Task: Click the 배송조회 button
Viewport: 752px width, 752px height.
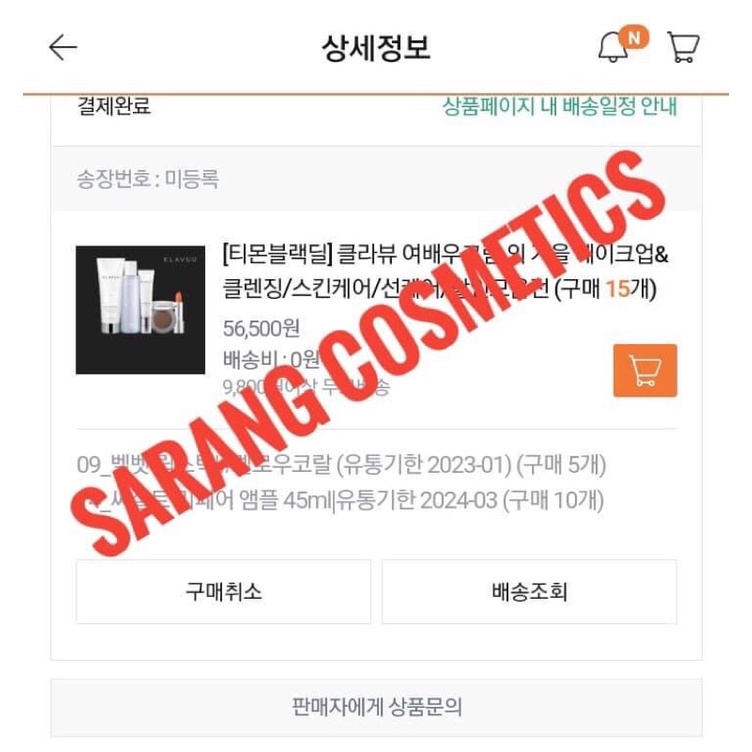Action: [529, 591]
